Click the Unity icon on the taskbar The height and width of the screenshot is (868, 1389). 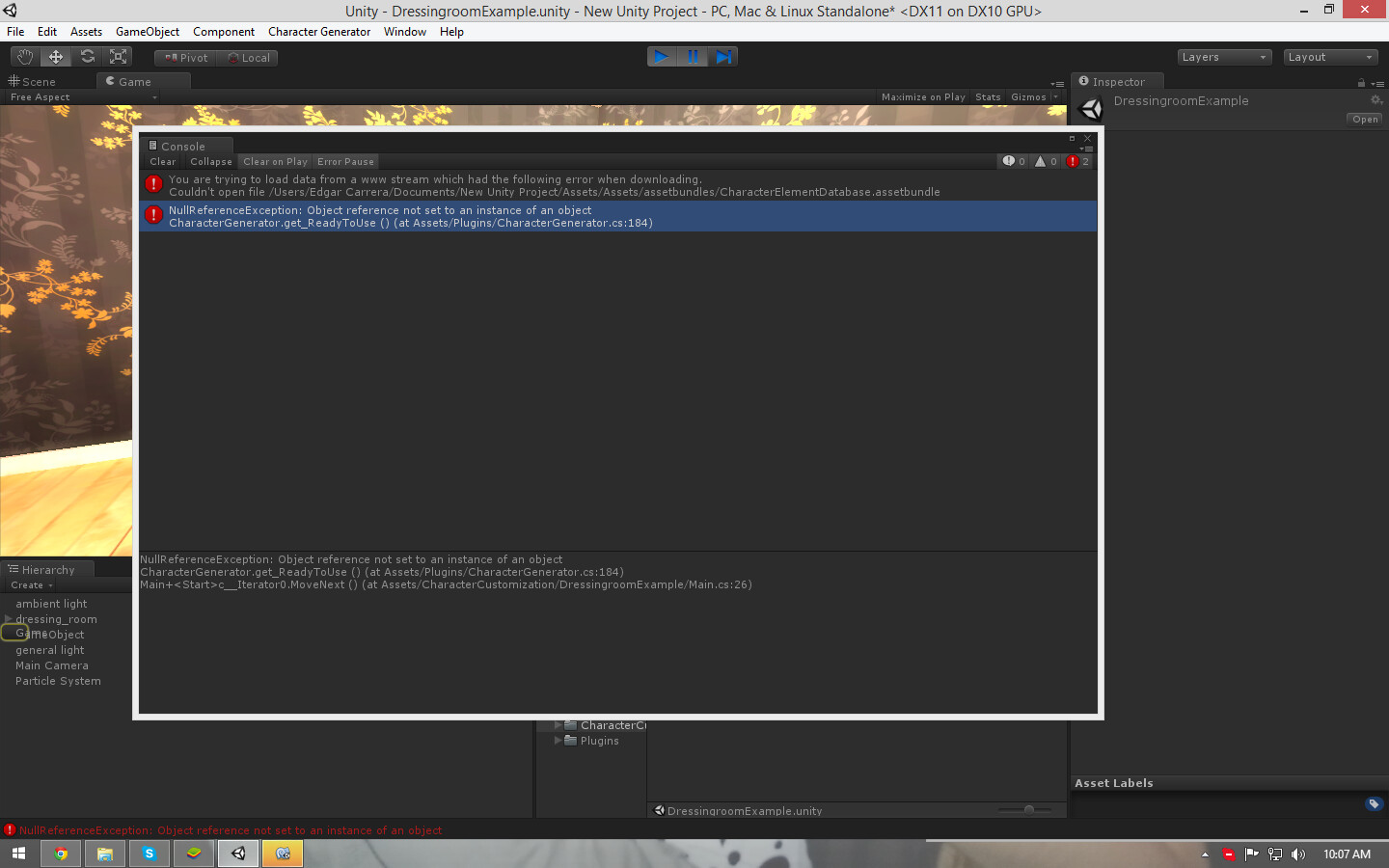click(x=238, y=854)
